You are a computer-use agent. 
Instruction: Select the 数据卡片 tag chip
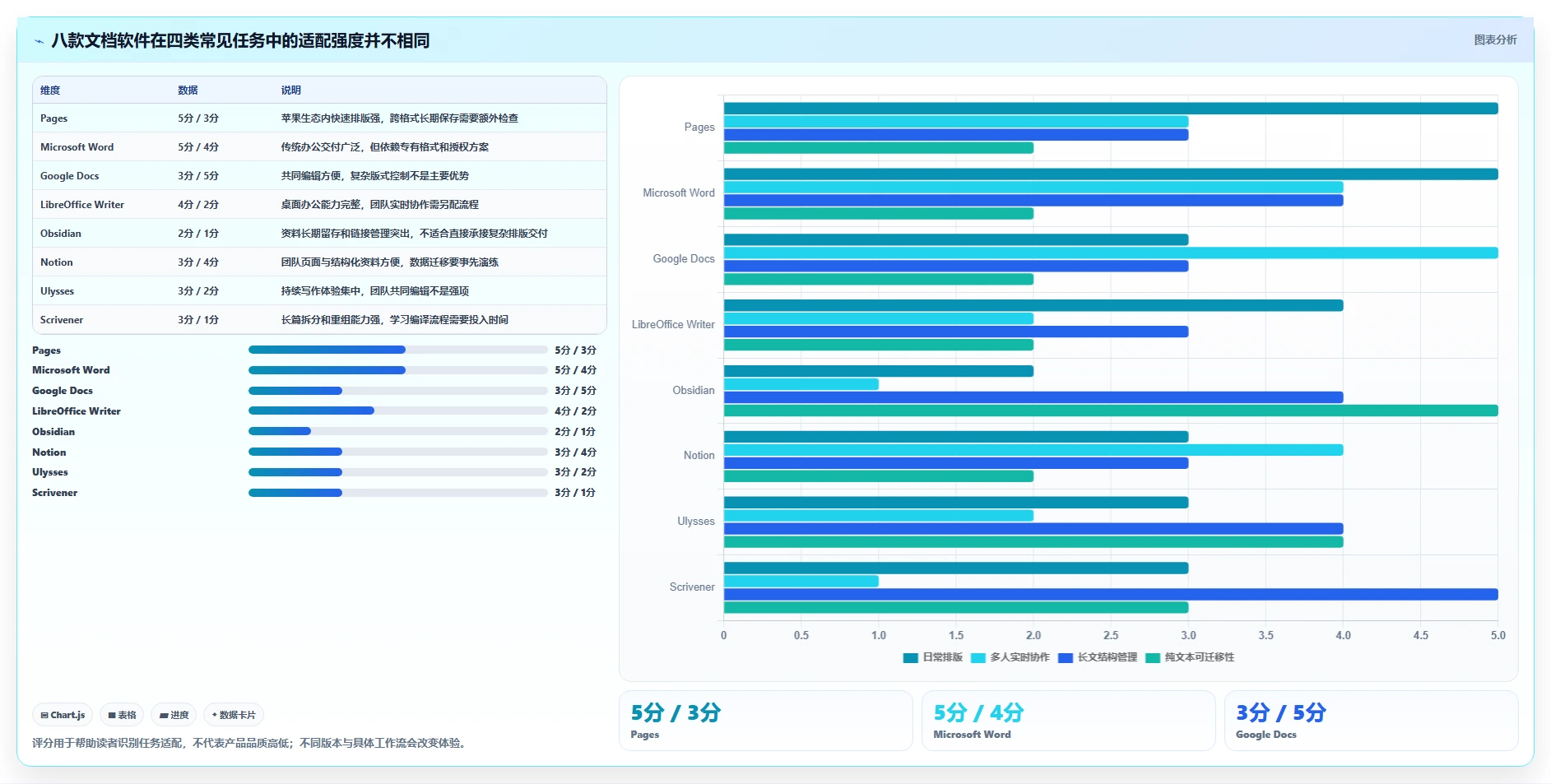point(234,715)
